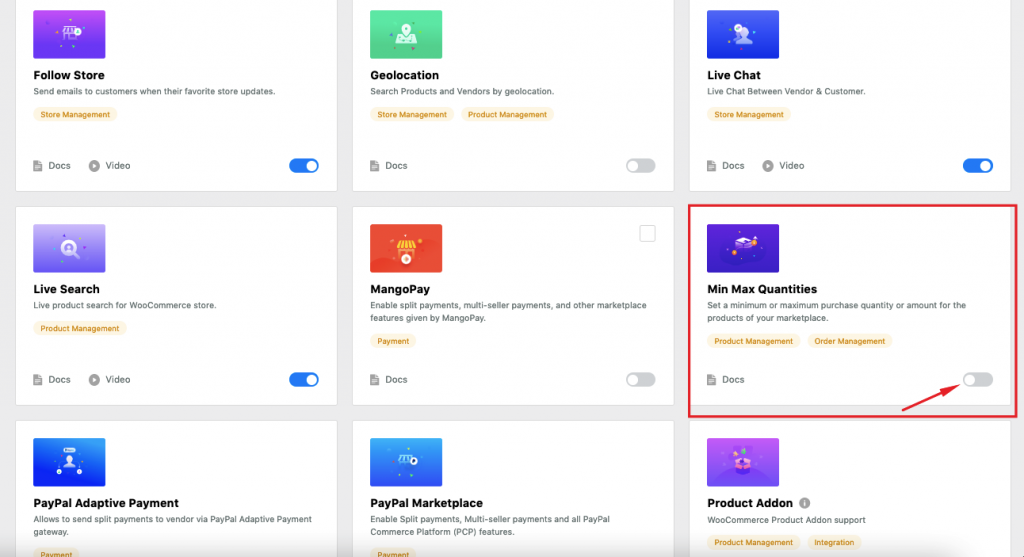Click the info icon beside Product Addon
This screenshot has height=557, width=1024.
[x=805, y=503]
